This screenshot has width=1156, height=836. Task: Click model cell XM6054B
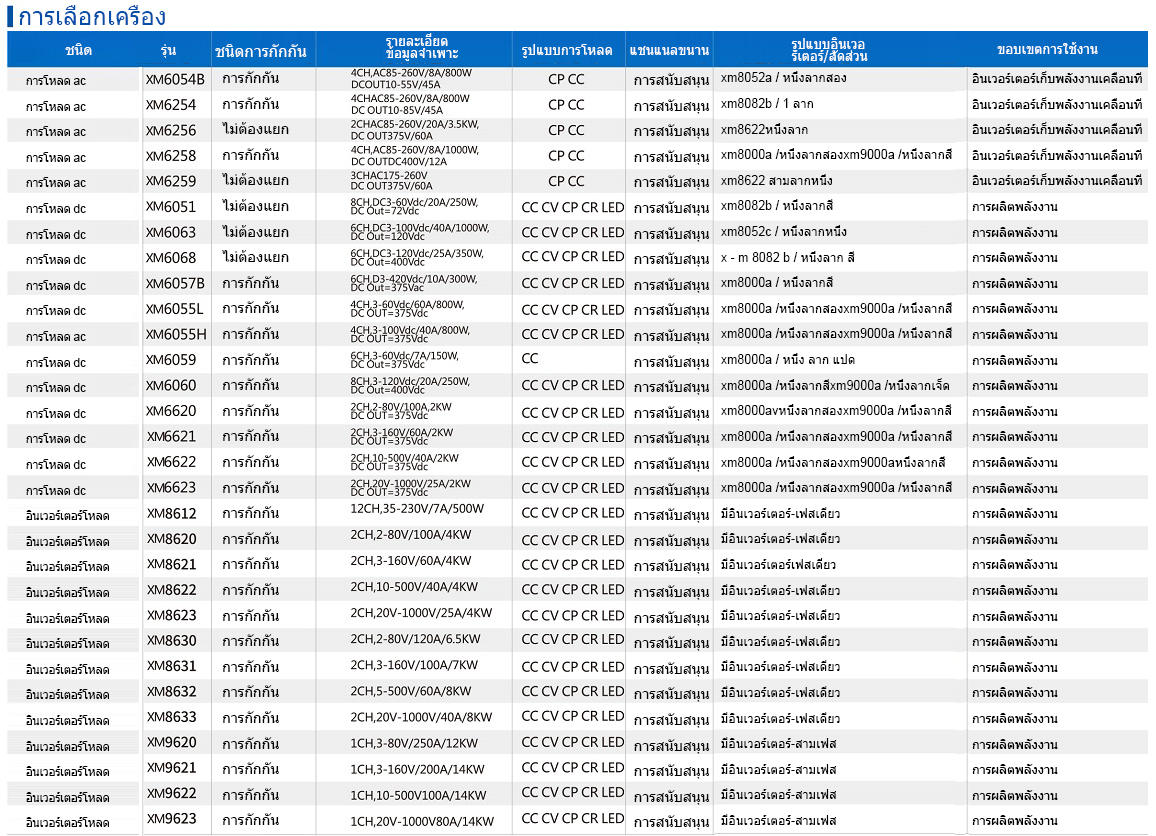pos(175,79)
